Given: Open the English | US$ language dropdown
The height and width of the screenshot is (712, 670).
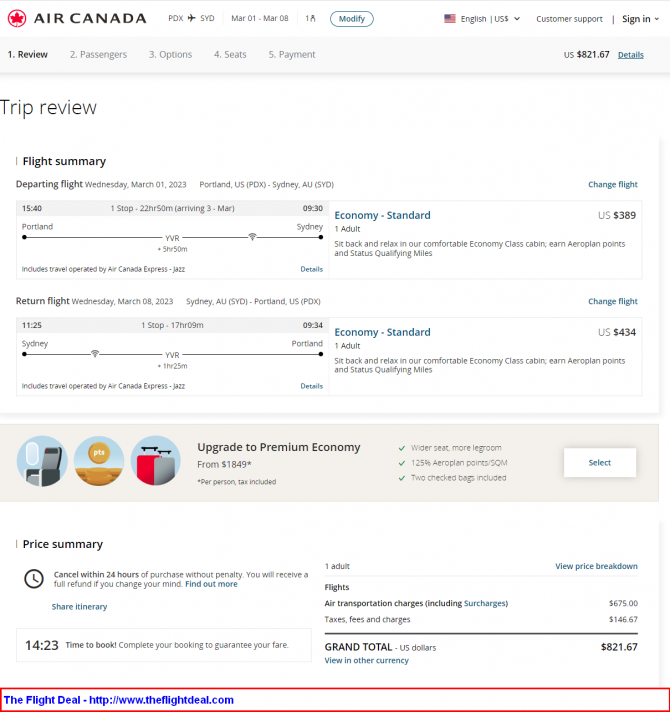Looking at the screenshot, I should coord(482,19).
